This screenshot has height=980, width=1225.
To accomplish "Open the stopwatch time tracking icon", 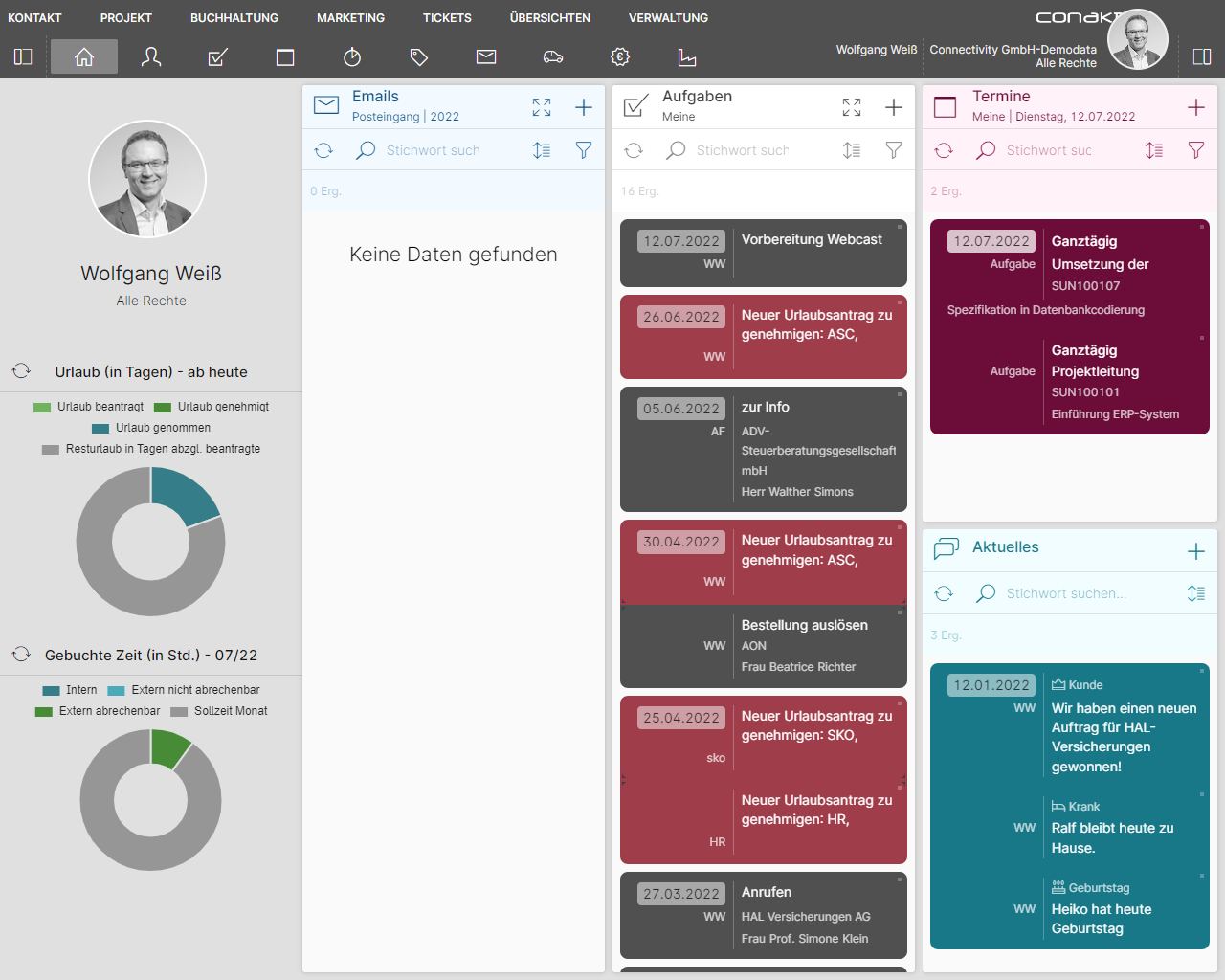I will point(352,57).
